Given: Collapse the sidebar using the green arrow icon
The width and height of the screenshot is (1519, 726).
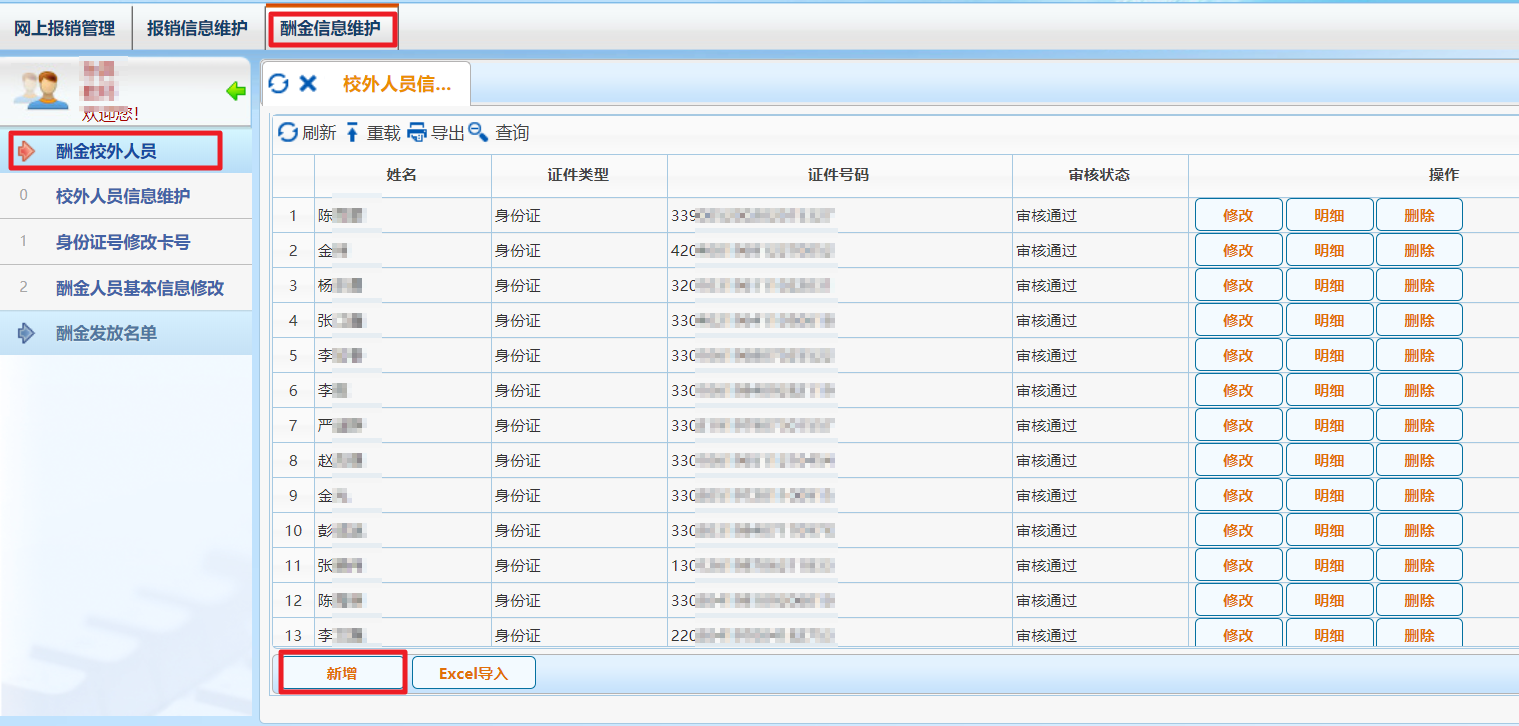Looking at the screenshot, I should pyautogui.click(x=236, y=92).
